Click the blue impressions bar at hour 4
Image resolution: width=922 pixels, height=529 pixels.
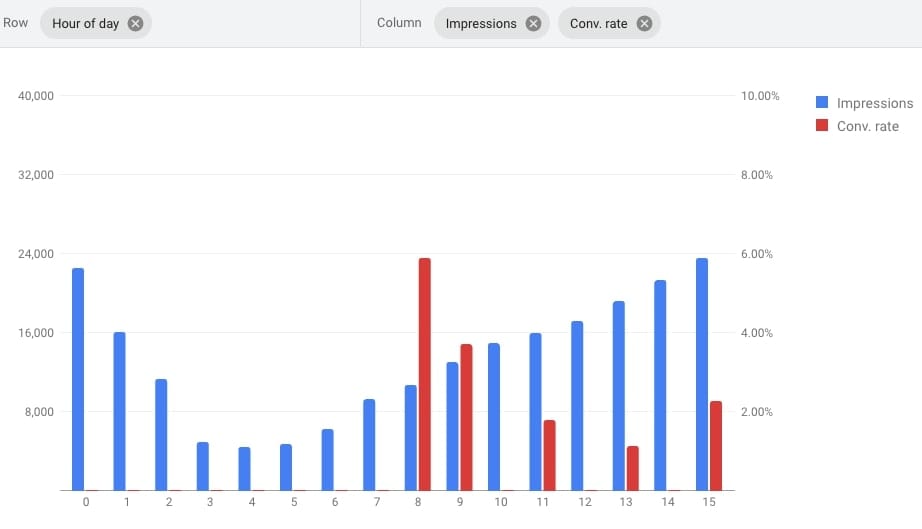point(244,469)
